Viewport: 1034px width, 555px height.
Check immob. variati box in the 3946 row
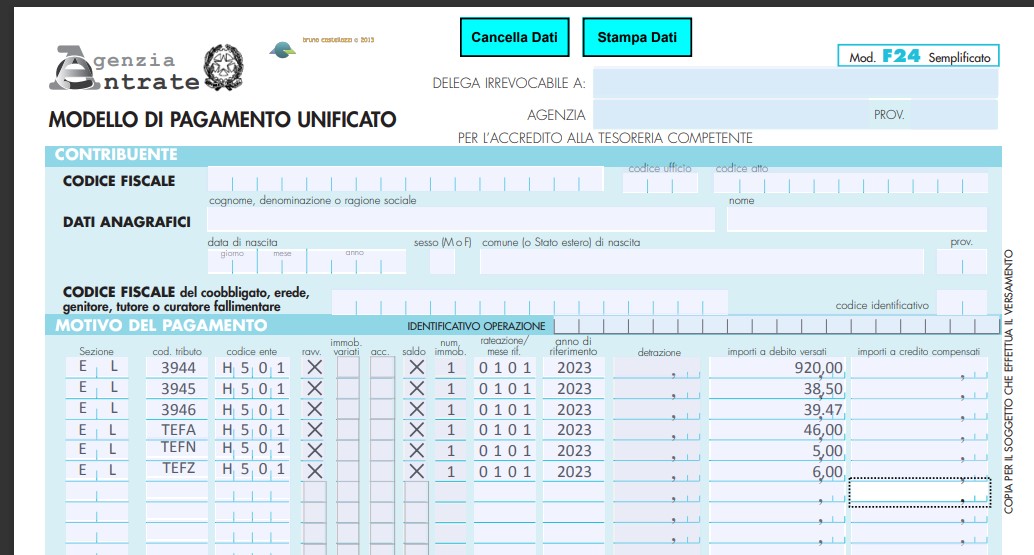tap(347, 409)
